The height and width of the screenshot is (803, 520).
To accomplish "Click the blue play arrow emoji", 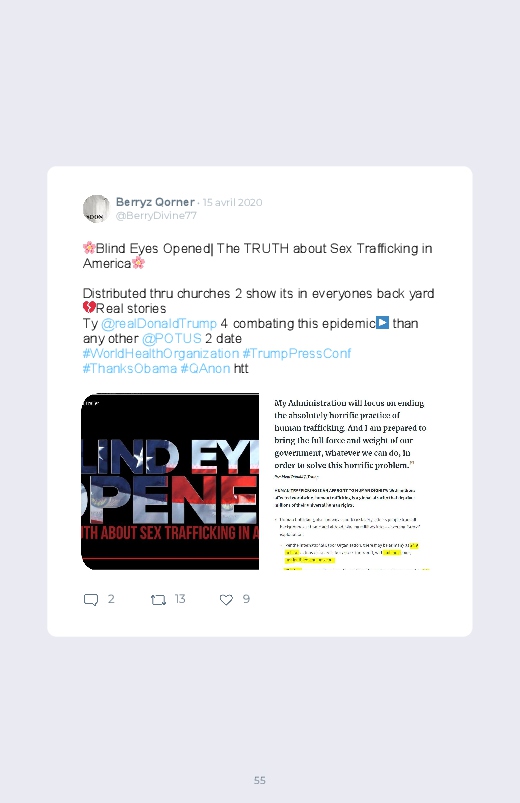I will (x=383, y=323).
